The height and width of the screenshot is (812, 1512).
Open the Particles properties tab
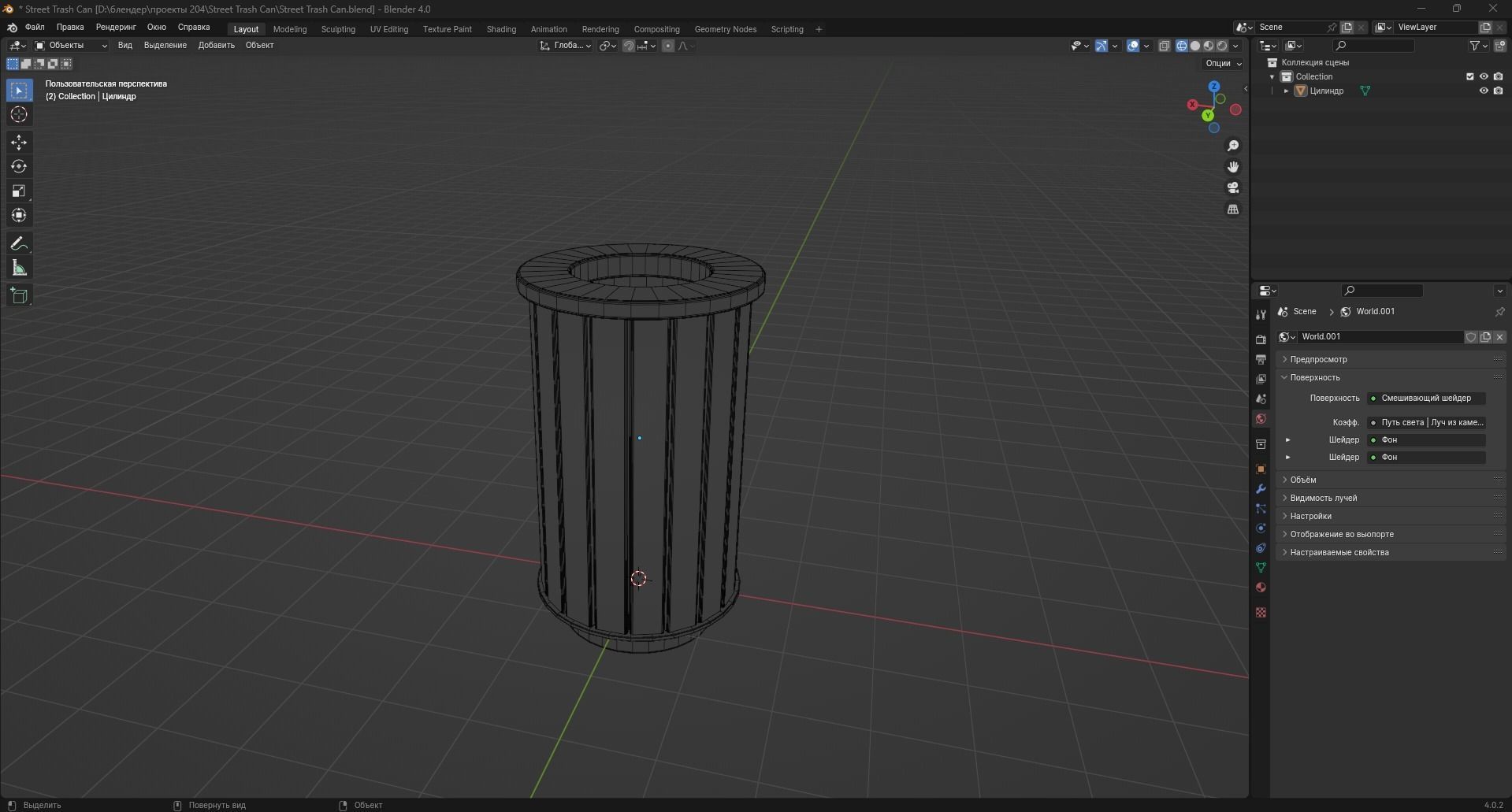point(1261,508)
